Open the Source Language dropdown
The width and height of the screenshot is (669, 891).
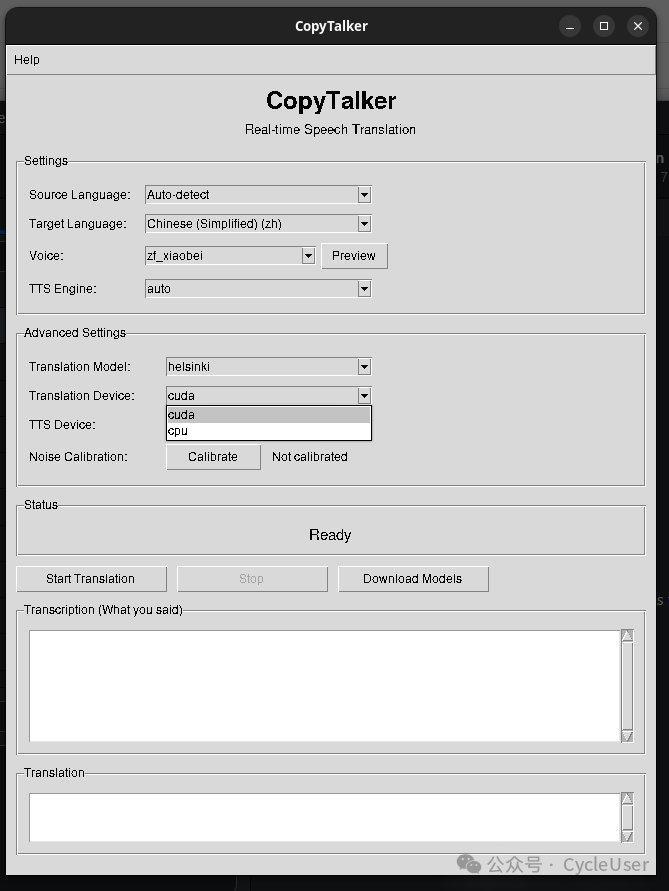click(x=258, y=195)
